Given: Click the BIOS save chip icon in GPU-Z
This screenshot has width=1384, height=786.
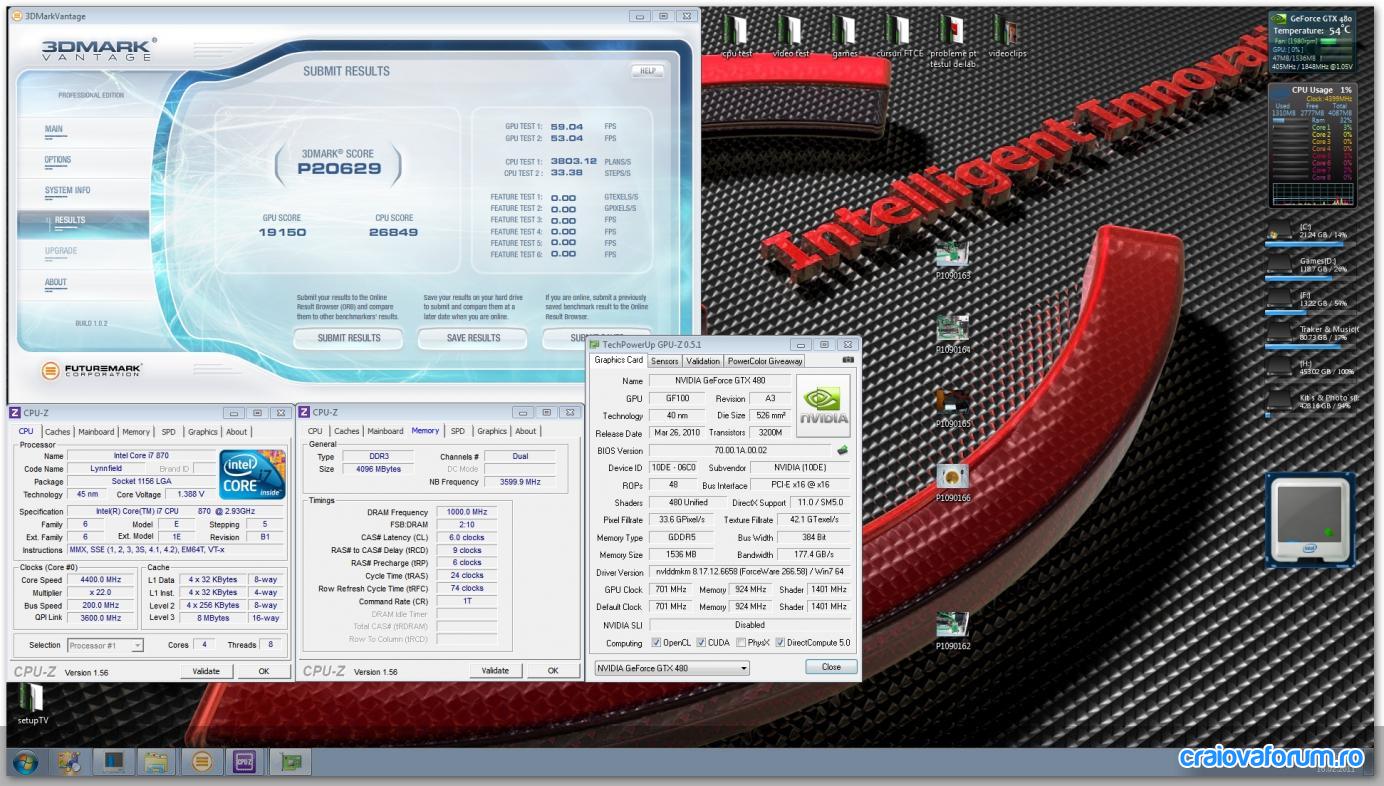Looking at the screenshot, I should point(843,450).
